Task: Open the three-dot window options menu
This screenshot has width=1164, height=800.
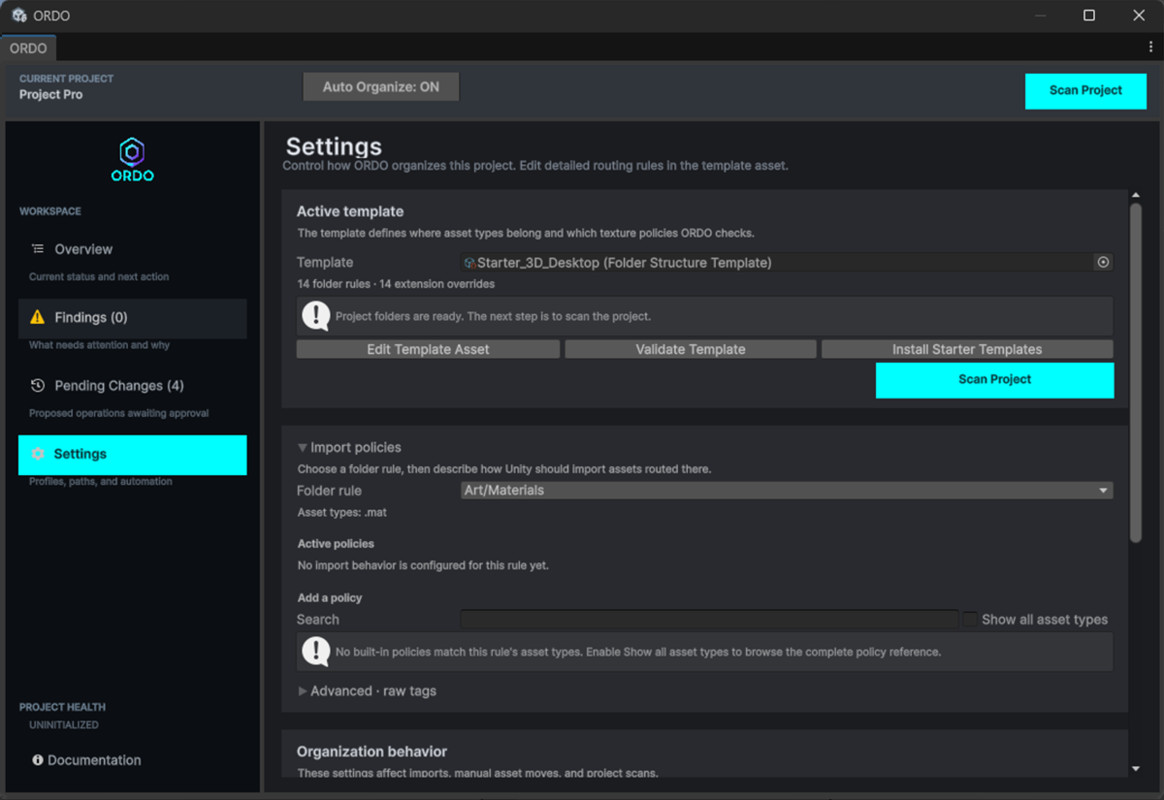Action: (x=1151, y=47)
